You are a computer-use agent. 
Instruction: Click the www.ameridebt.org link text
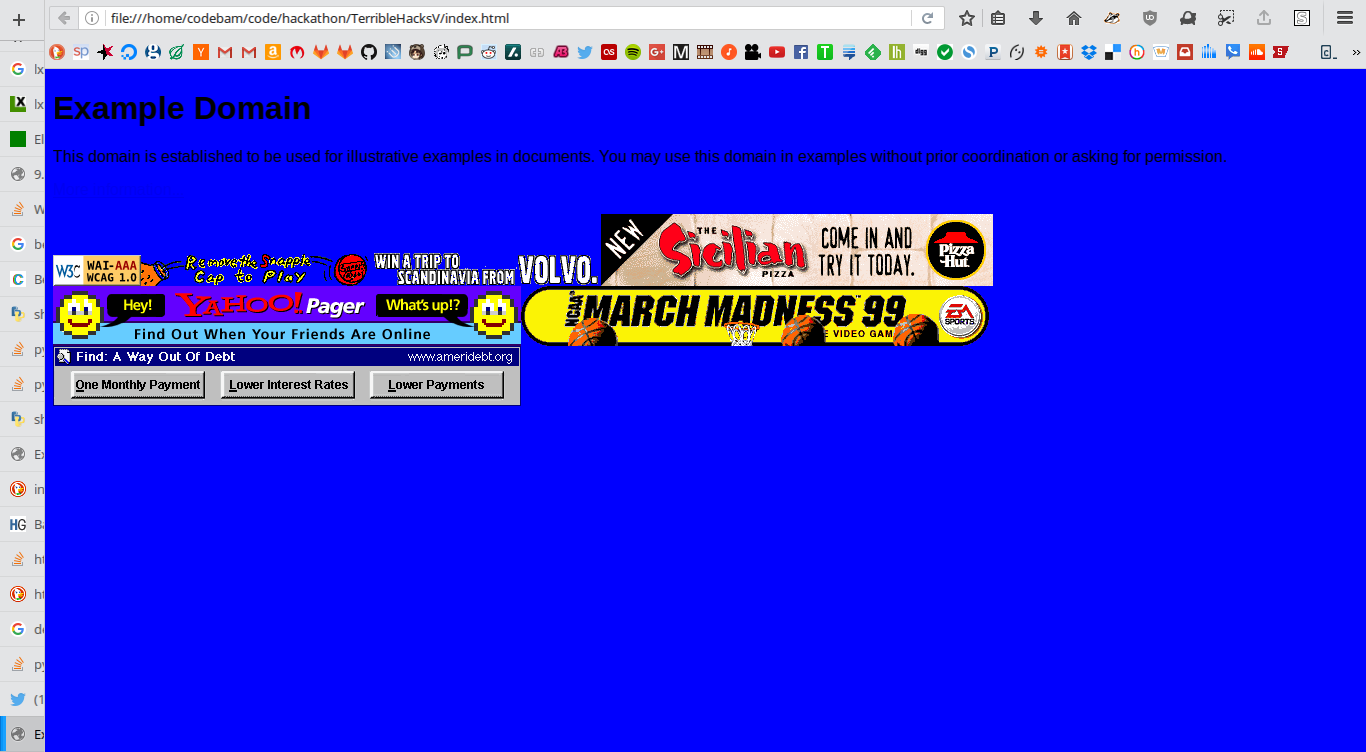pos(460,357)
